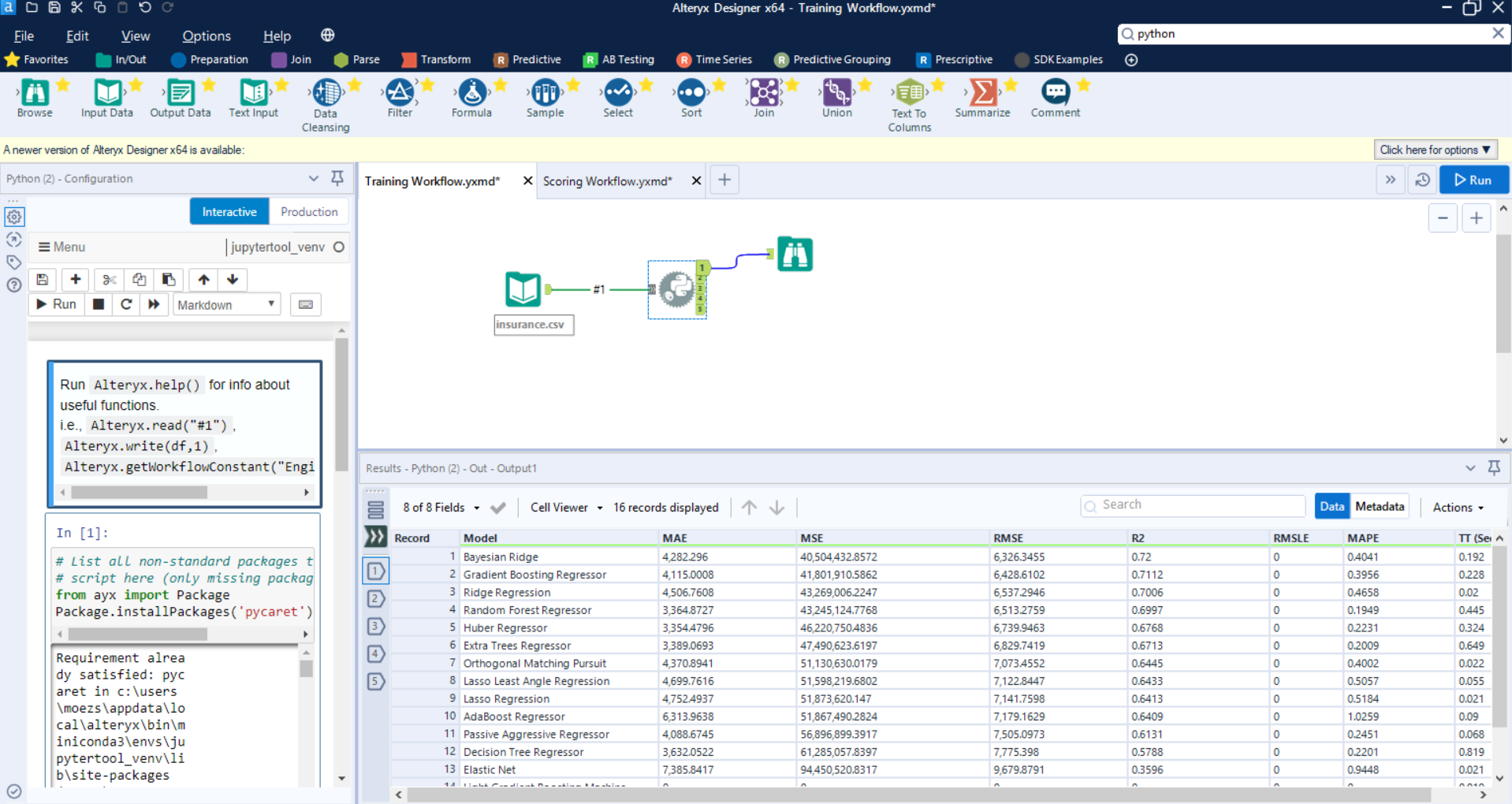
Task: Restart the Jupyter kernel
Action: tap(126, 304)
